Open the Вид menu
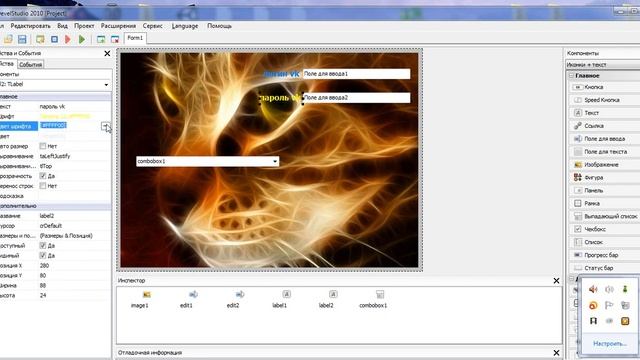 pos(62,26)
